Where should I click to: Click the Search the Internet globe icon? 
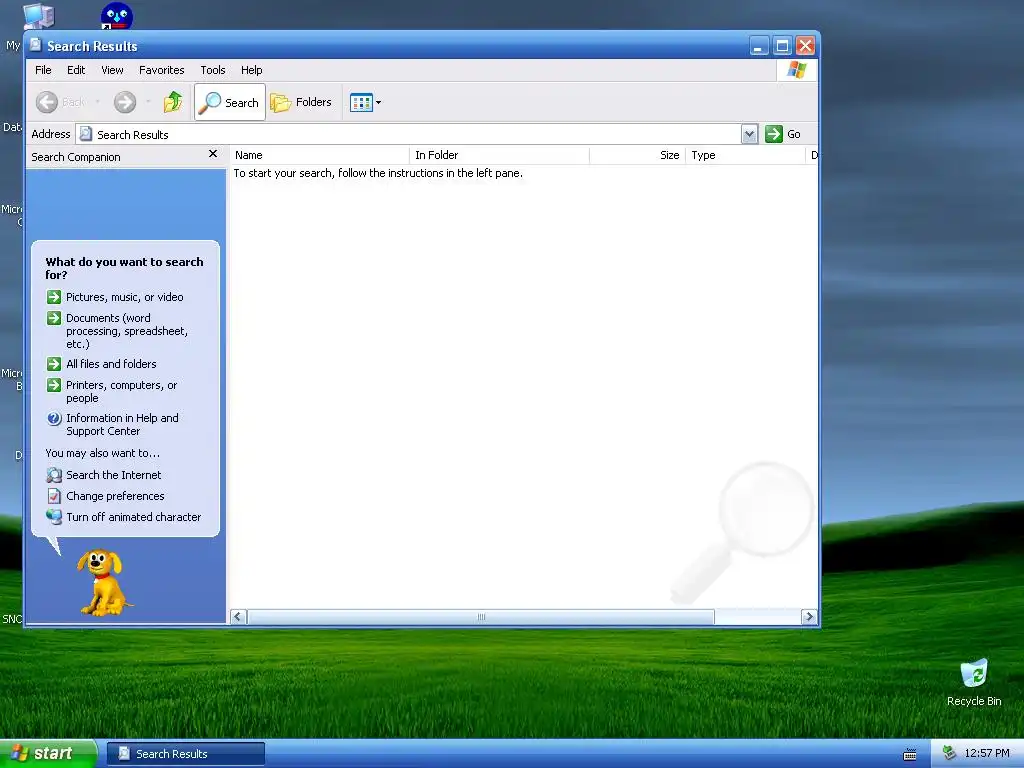point(54,475)
